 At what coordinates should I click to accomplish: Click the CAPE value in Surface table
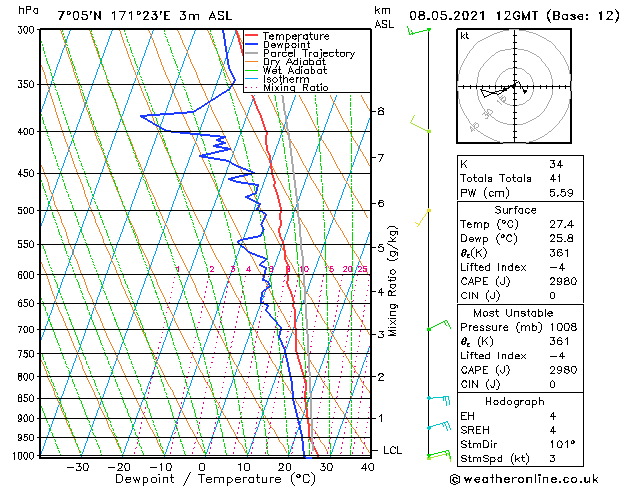(x=563, y=281)
